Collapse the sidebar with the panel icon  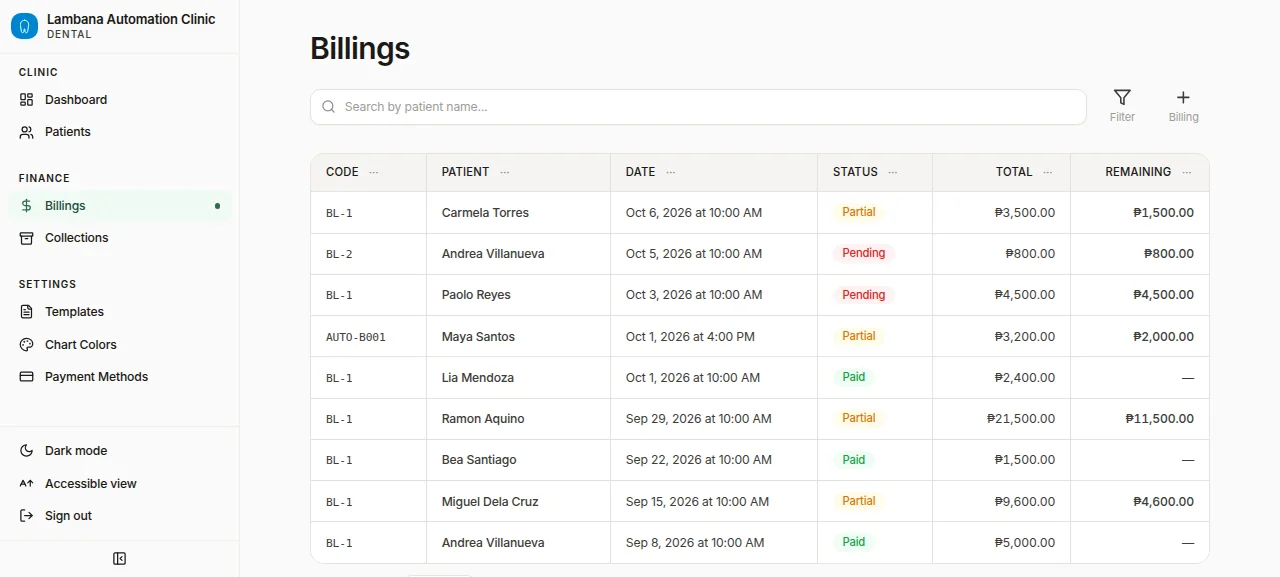[120, 559]
